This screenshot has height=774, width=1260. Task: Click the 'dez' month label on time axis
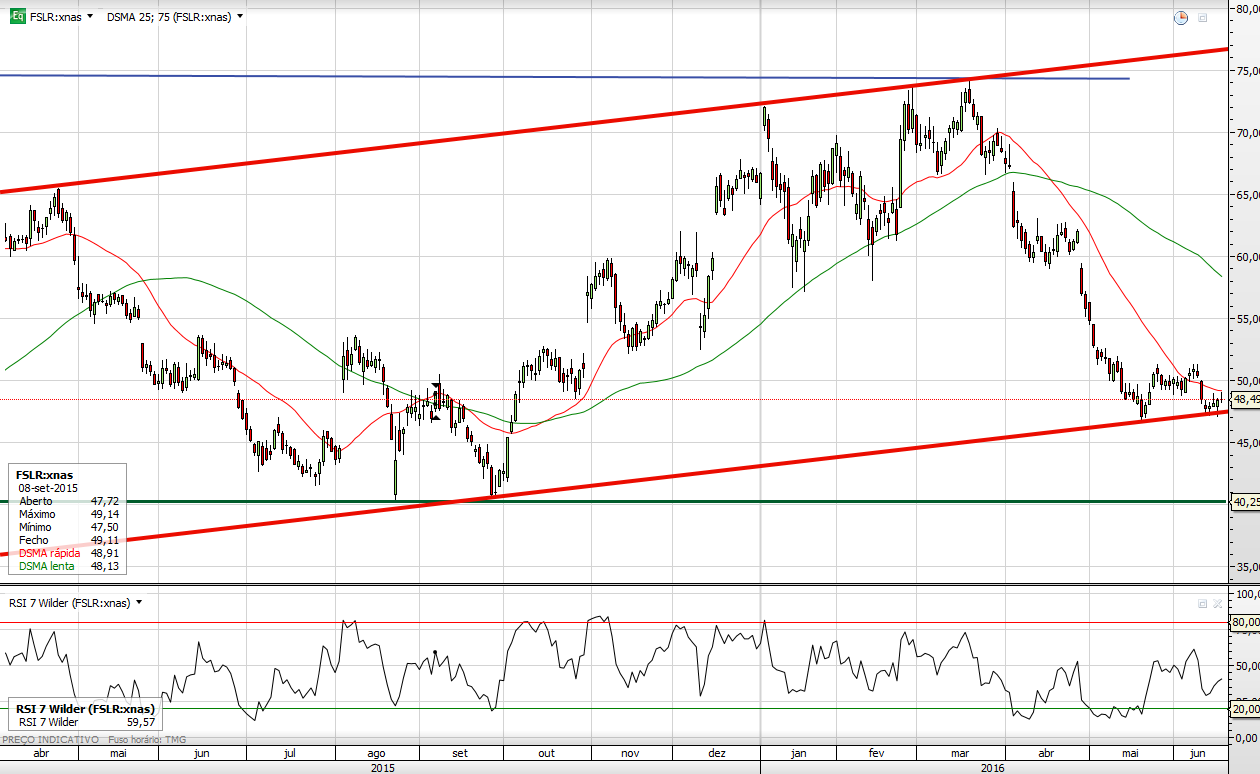pos(716,753)
